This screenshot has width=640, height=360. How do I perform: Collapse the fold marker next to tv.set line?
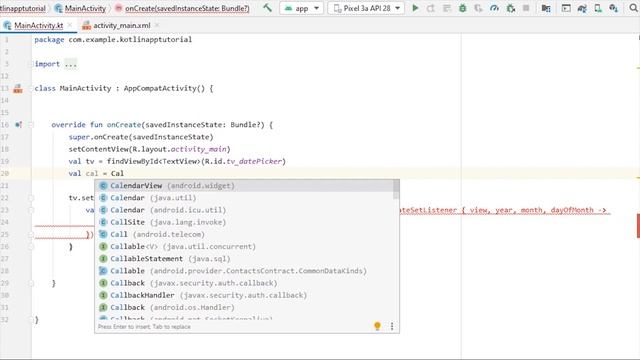point(31,198)
